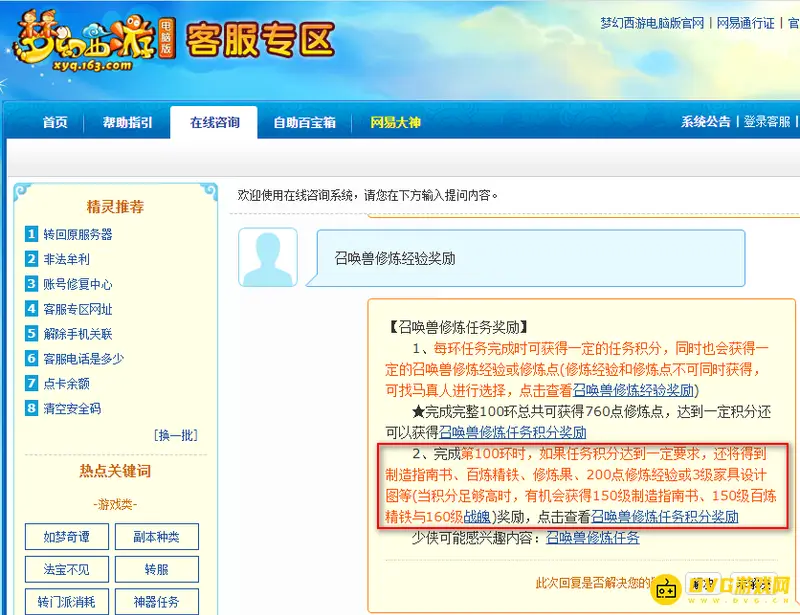Viewport: 800px width, 615px height.
Task: Click number 7 badge beside 点卡余额
Action: 31,383
